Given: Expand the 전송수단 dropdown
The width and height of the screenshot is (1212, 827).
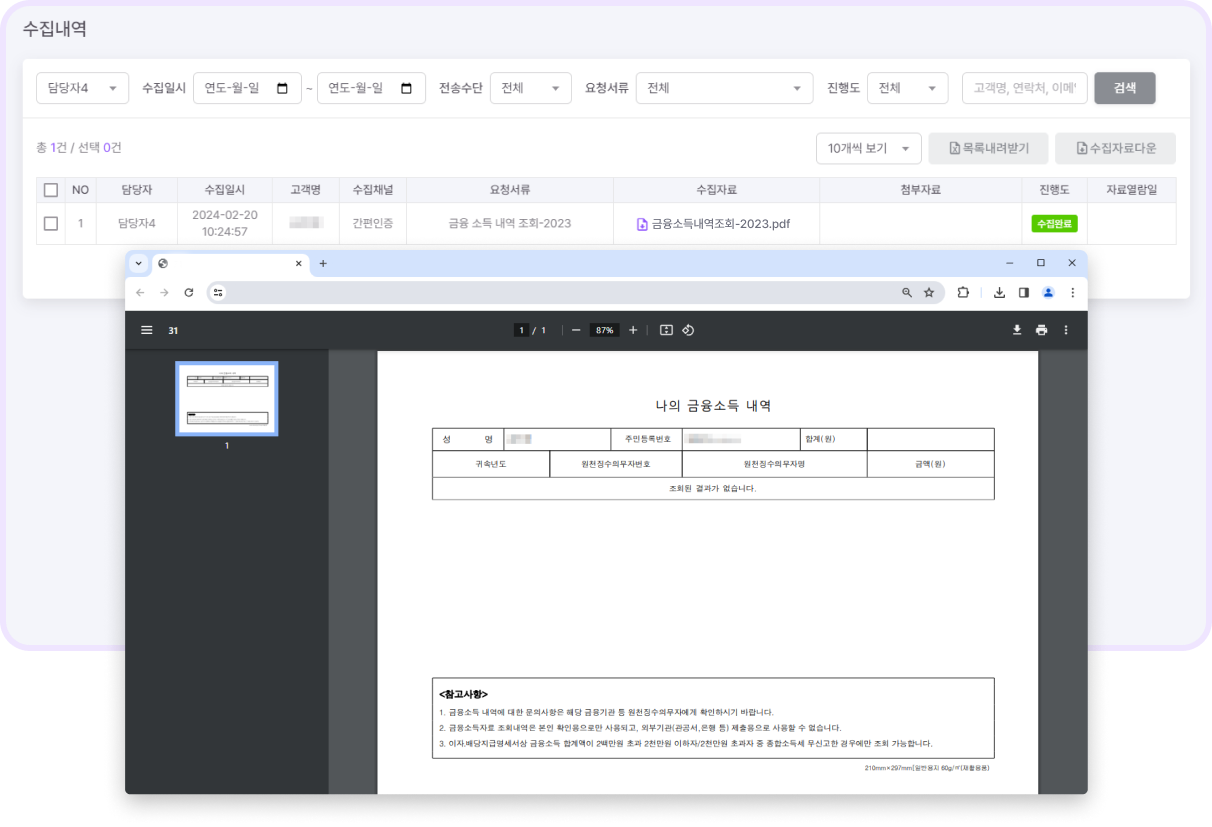Looking at the screenshot, I should 530,88.
